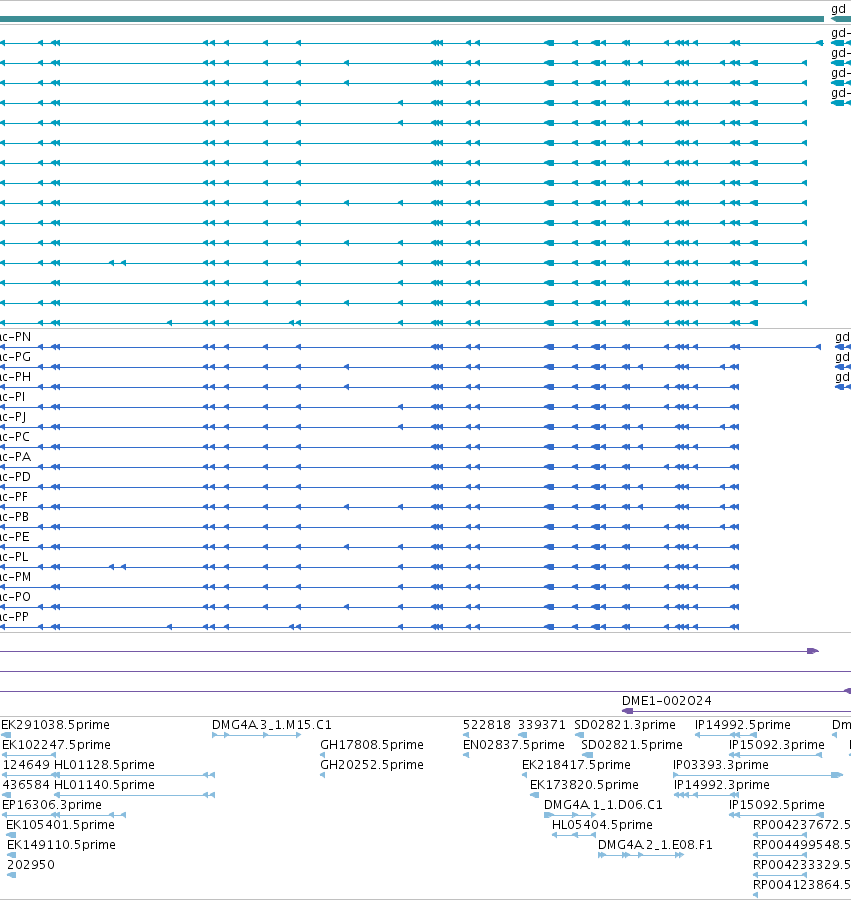This screenshot has width=851, height=900.
Task: Select the EK218417.5prime label
Action: (576, 765)
